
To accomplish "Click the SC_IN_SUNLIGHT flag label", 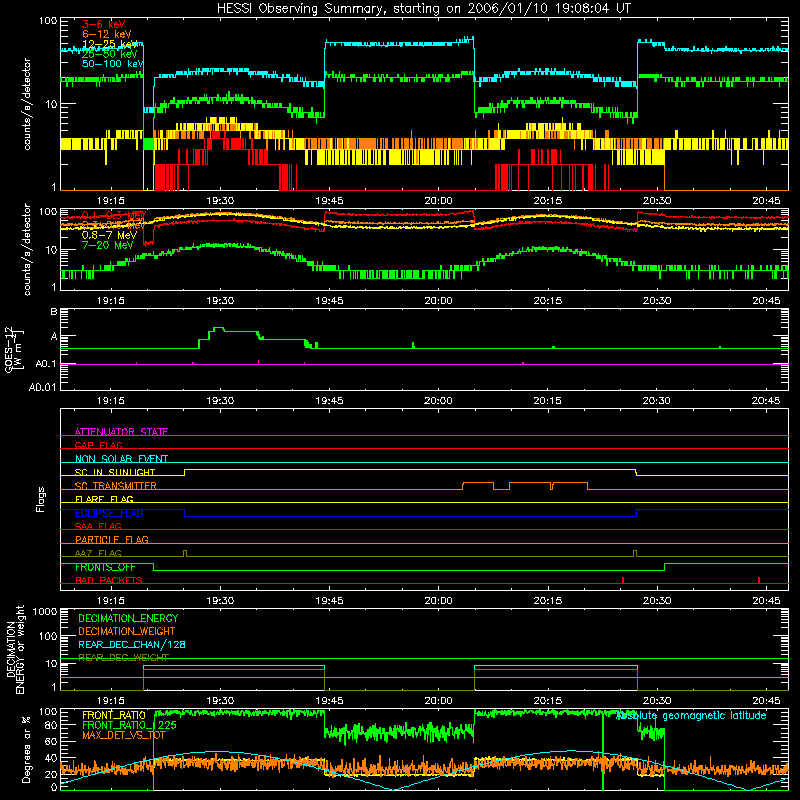I will tap(115, 472).
